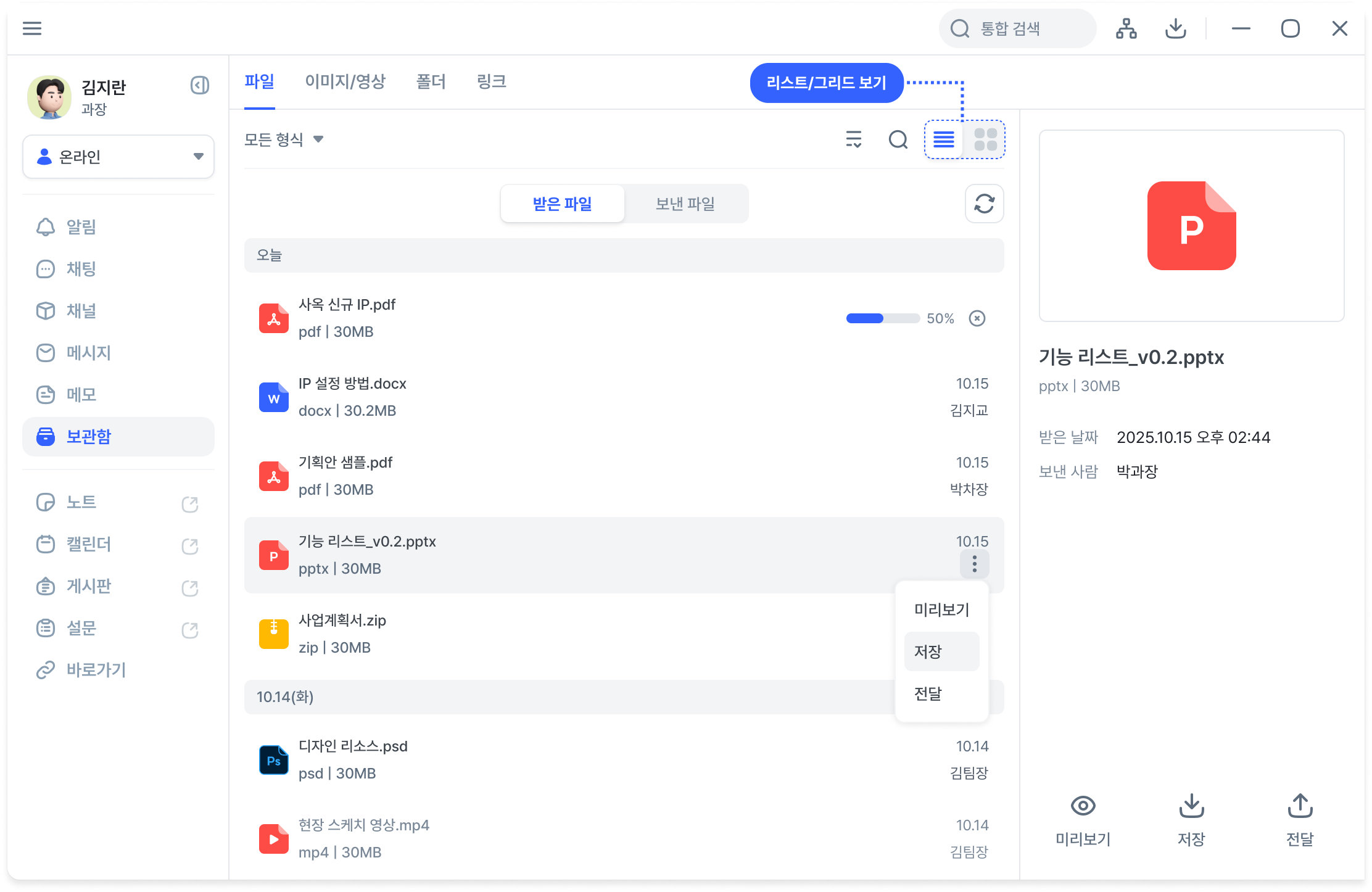
Task: Open the organization chart icon
Action: point(1126,28)
